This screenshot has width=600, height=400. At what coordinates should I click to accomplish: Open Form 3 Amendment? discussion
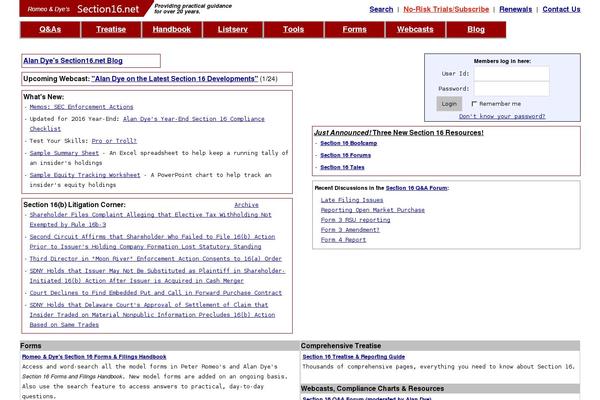(x=350, y=230)
